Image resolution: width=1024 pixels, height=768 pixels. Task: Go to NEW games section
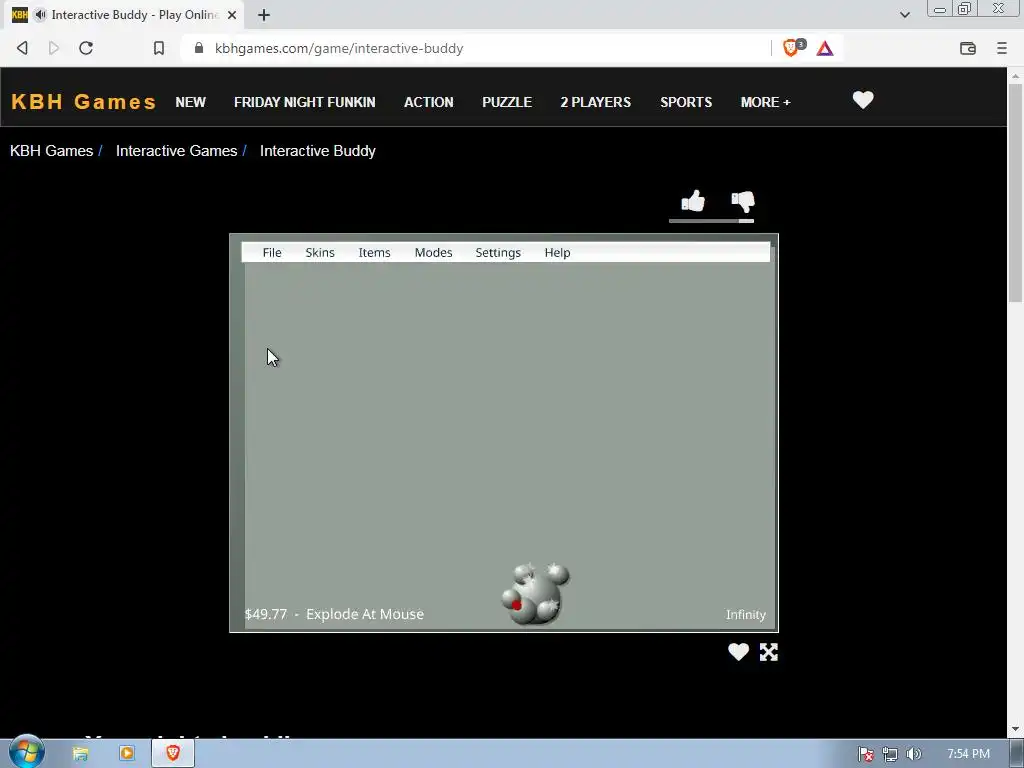point(190,103)
